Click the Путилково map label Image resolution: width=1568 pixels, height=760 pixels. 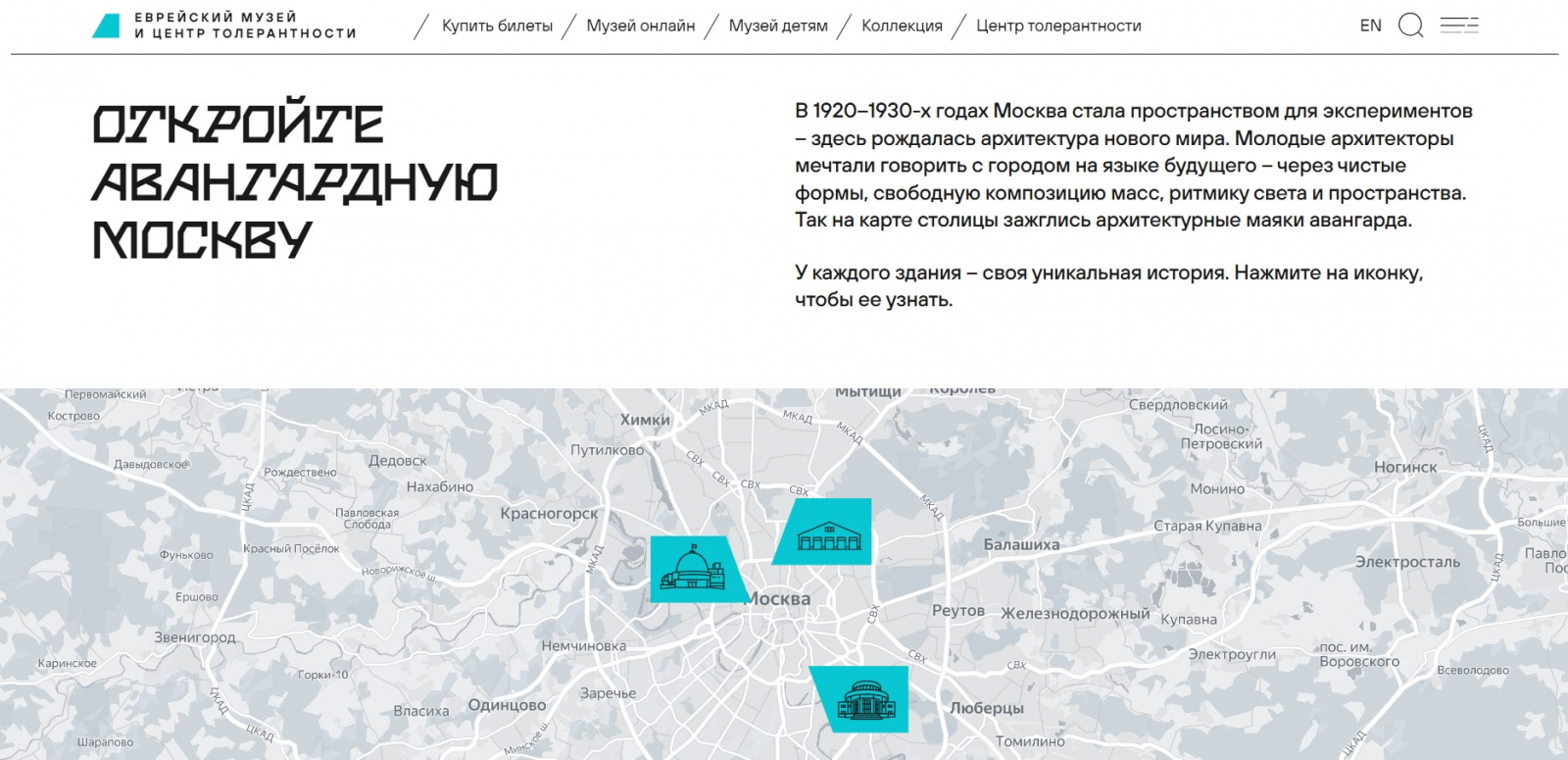click(x=608, y=450)
